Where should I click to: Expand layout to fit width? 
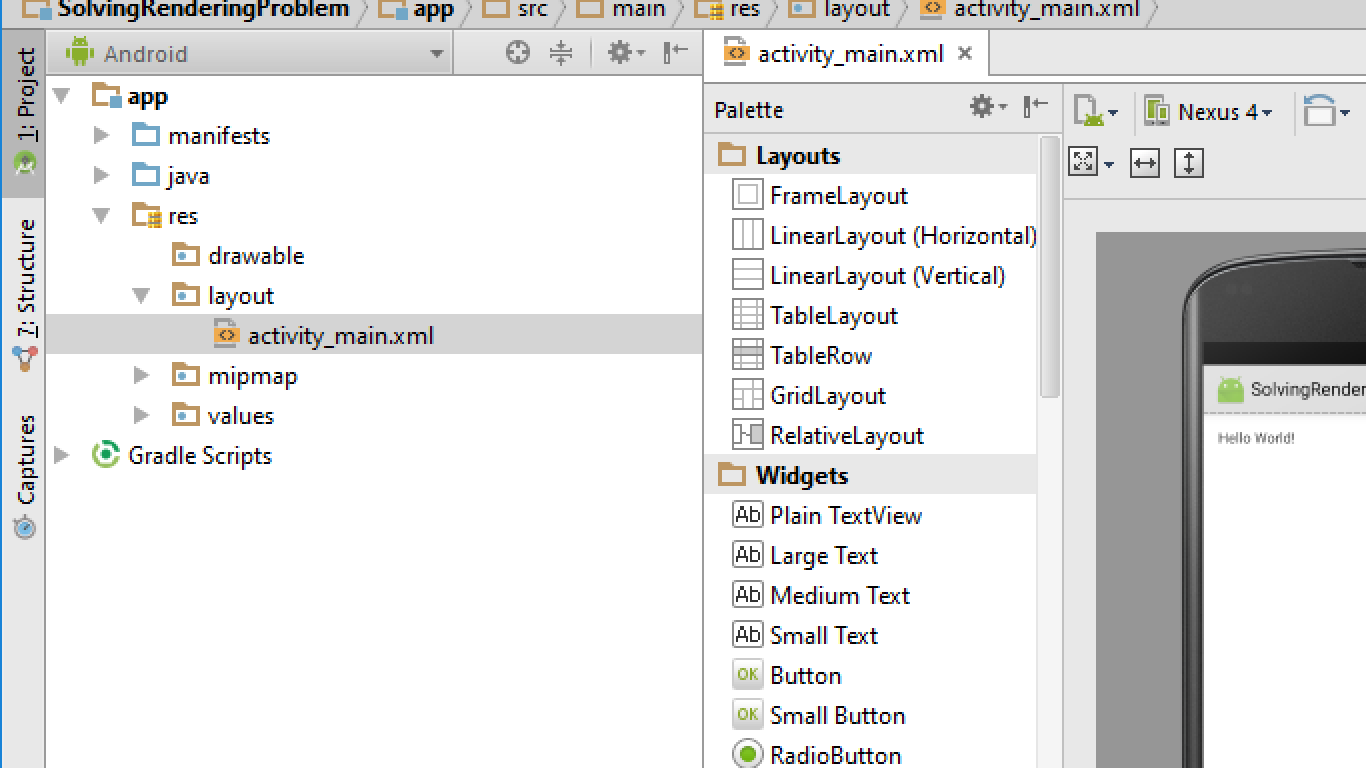[1145, 163]
